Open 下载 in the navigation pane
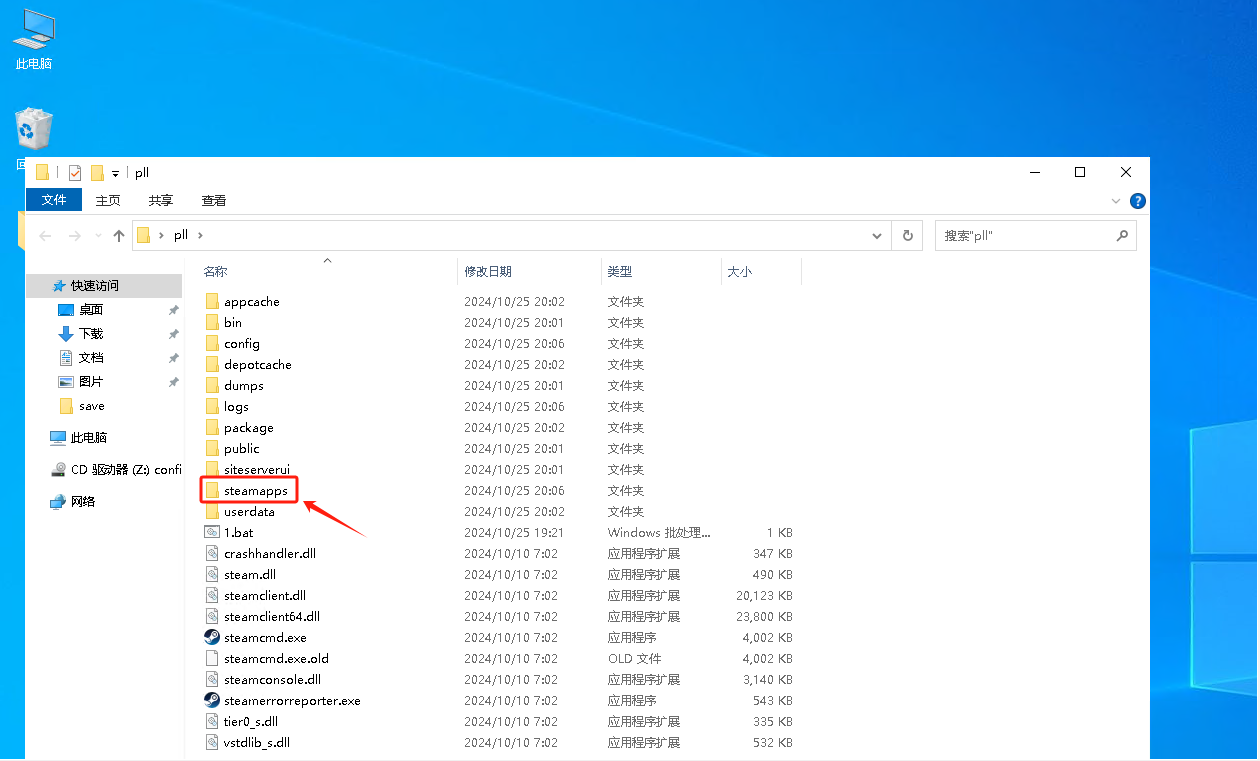This screenshot has height=761, width=1260. (91, 334)
